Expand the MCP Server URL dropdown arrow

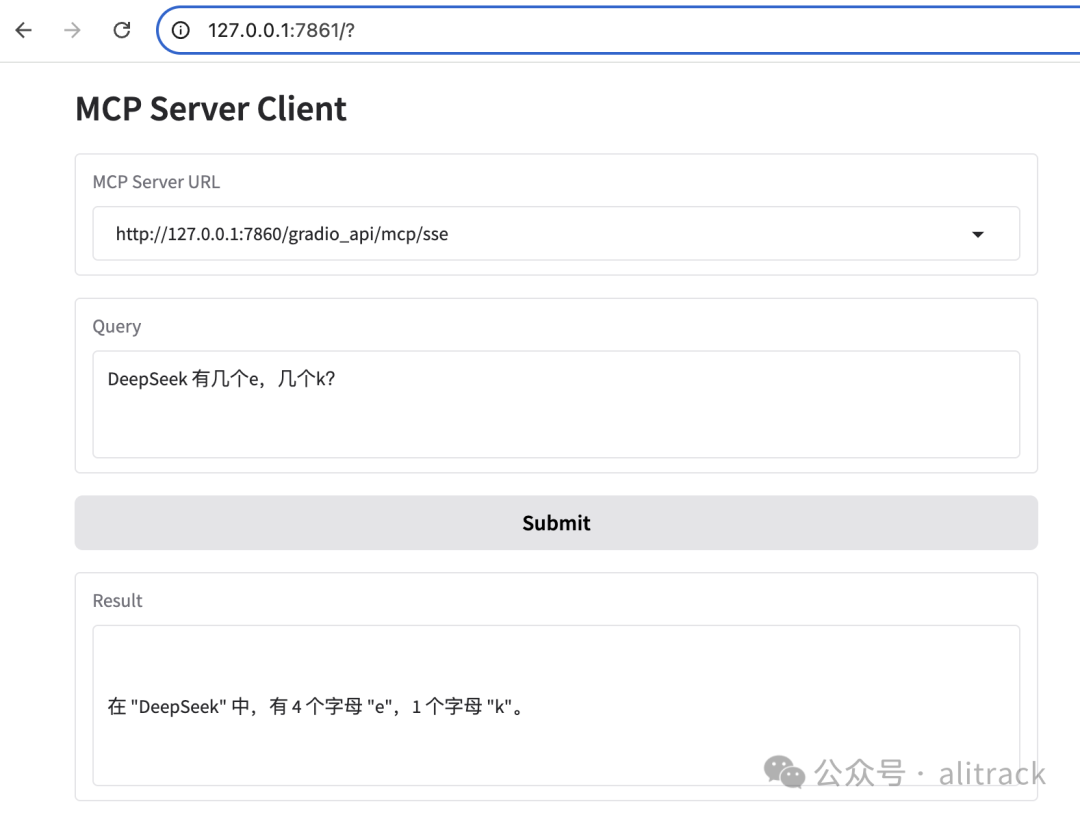click(977, 234)
